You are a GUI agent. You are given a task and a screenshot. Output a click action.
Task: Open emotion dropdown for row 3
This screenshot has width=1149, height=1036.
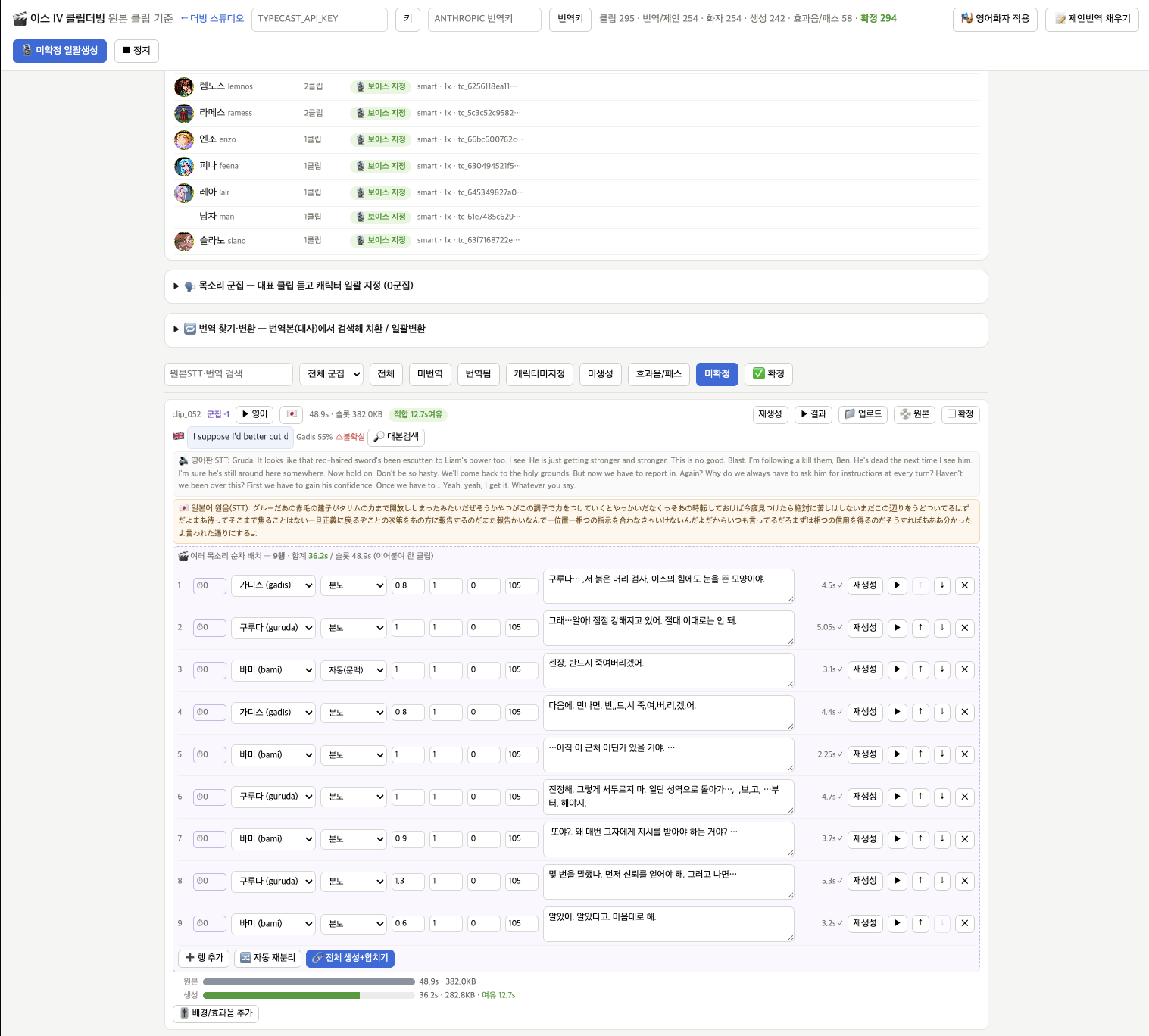(x=354, y=670)
